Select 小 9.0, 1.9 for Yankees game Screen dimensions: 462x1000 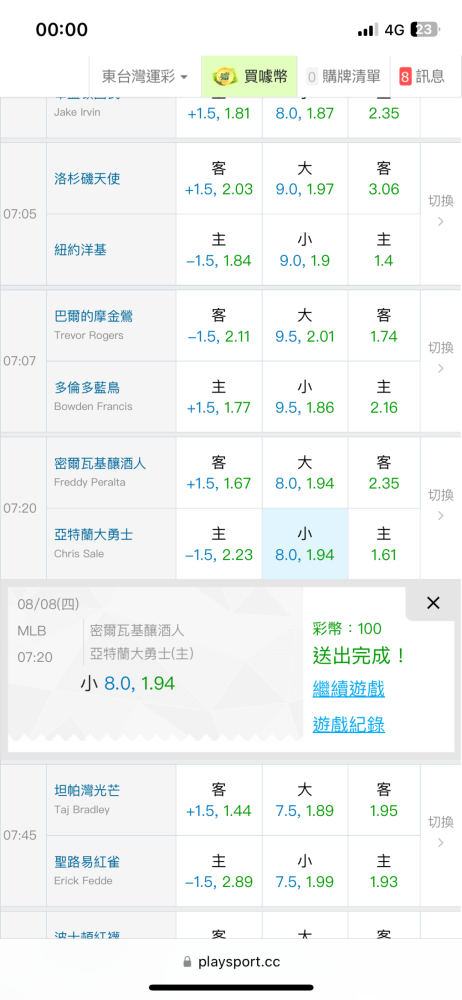coord(305,250)
